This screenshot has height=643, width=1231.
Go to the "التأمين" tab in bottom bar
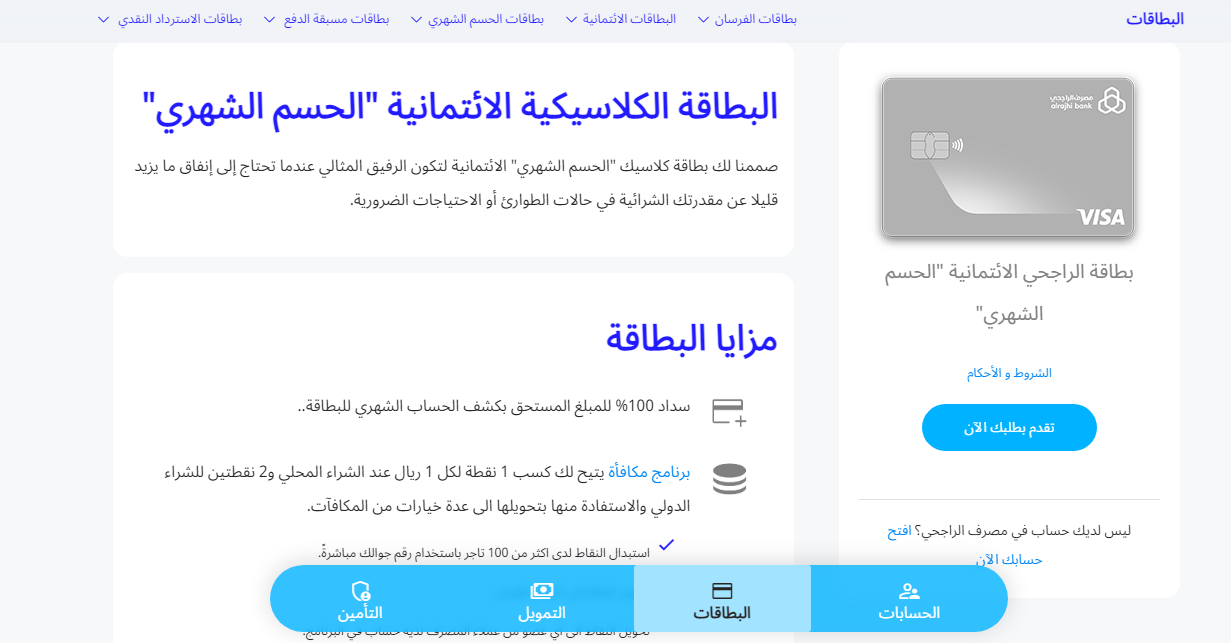click(x=360, y=601)
